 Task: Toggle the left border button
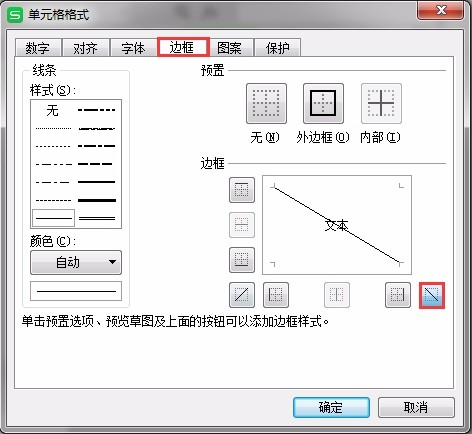point(276,295)
